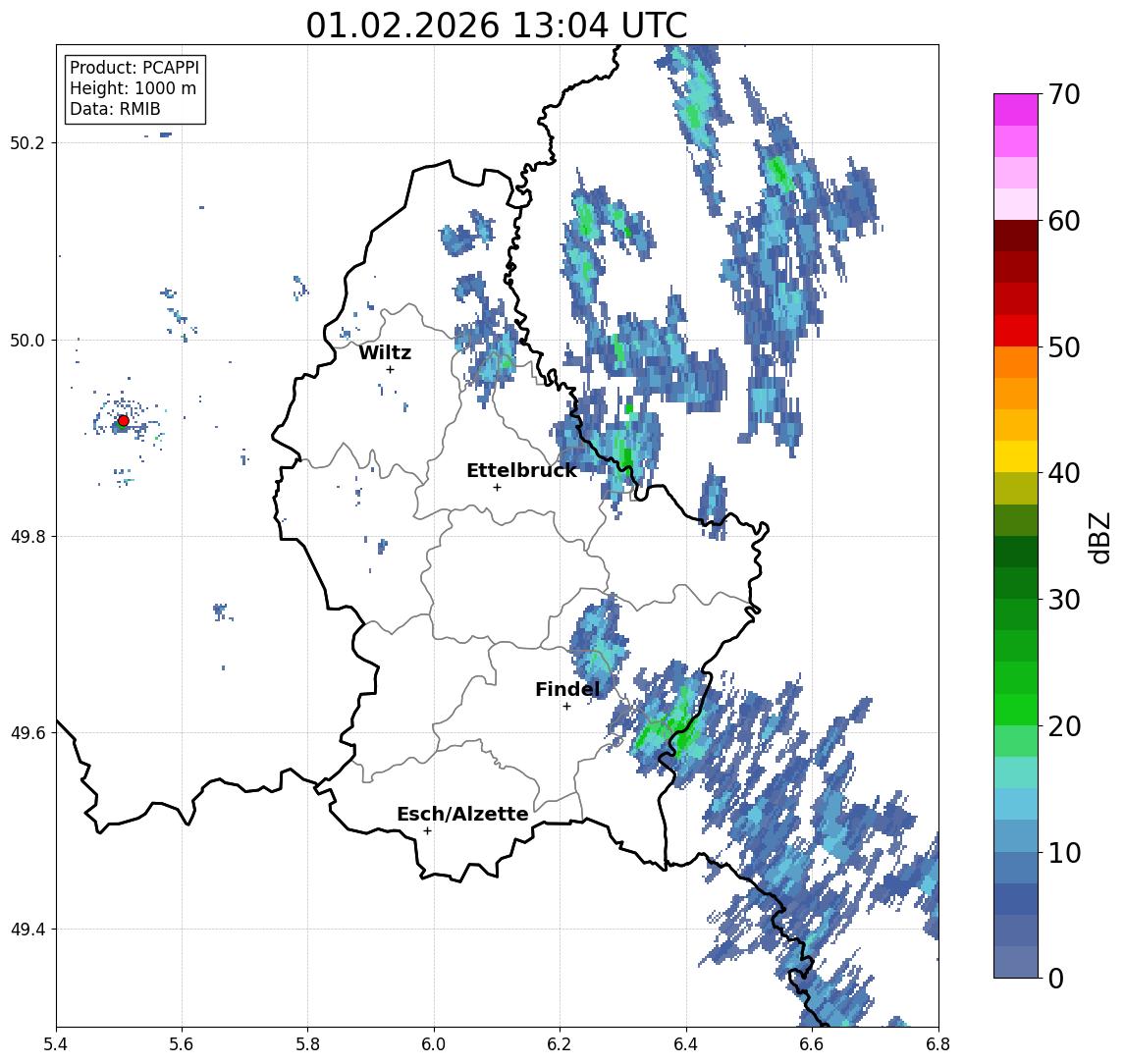Click the colorbar tick label 30
Screen dimensions: 1124x1064
click(1064, 600)
